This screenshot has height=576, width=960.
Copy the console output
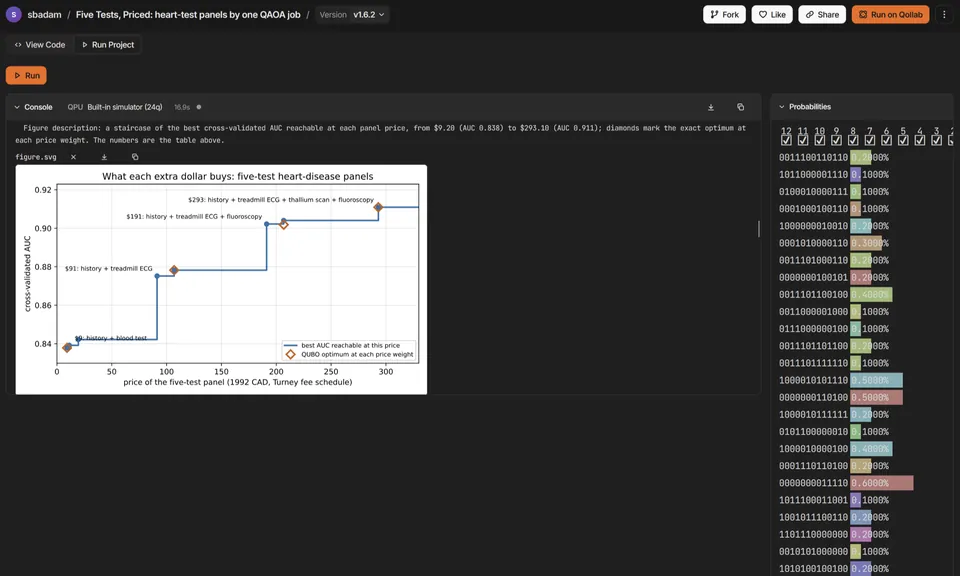click(740, 107)
